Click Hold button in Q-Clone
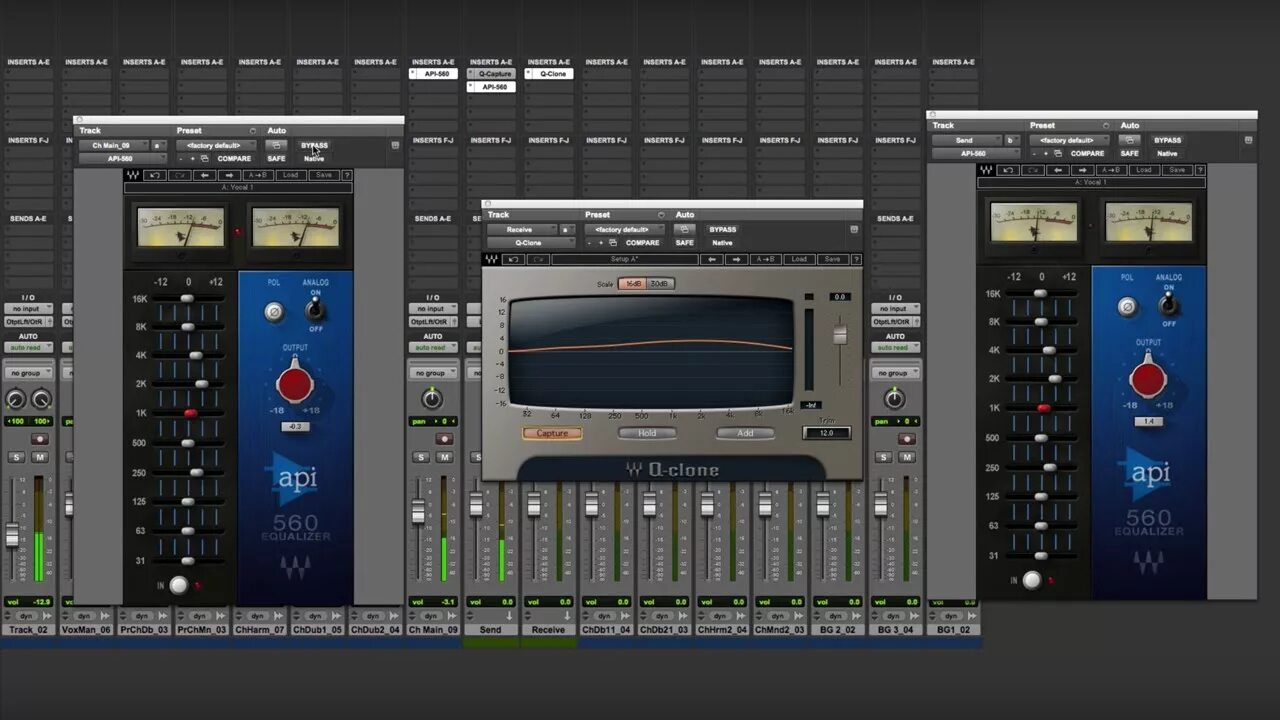 [647, 433]
